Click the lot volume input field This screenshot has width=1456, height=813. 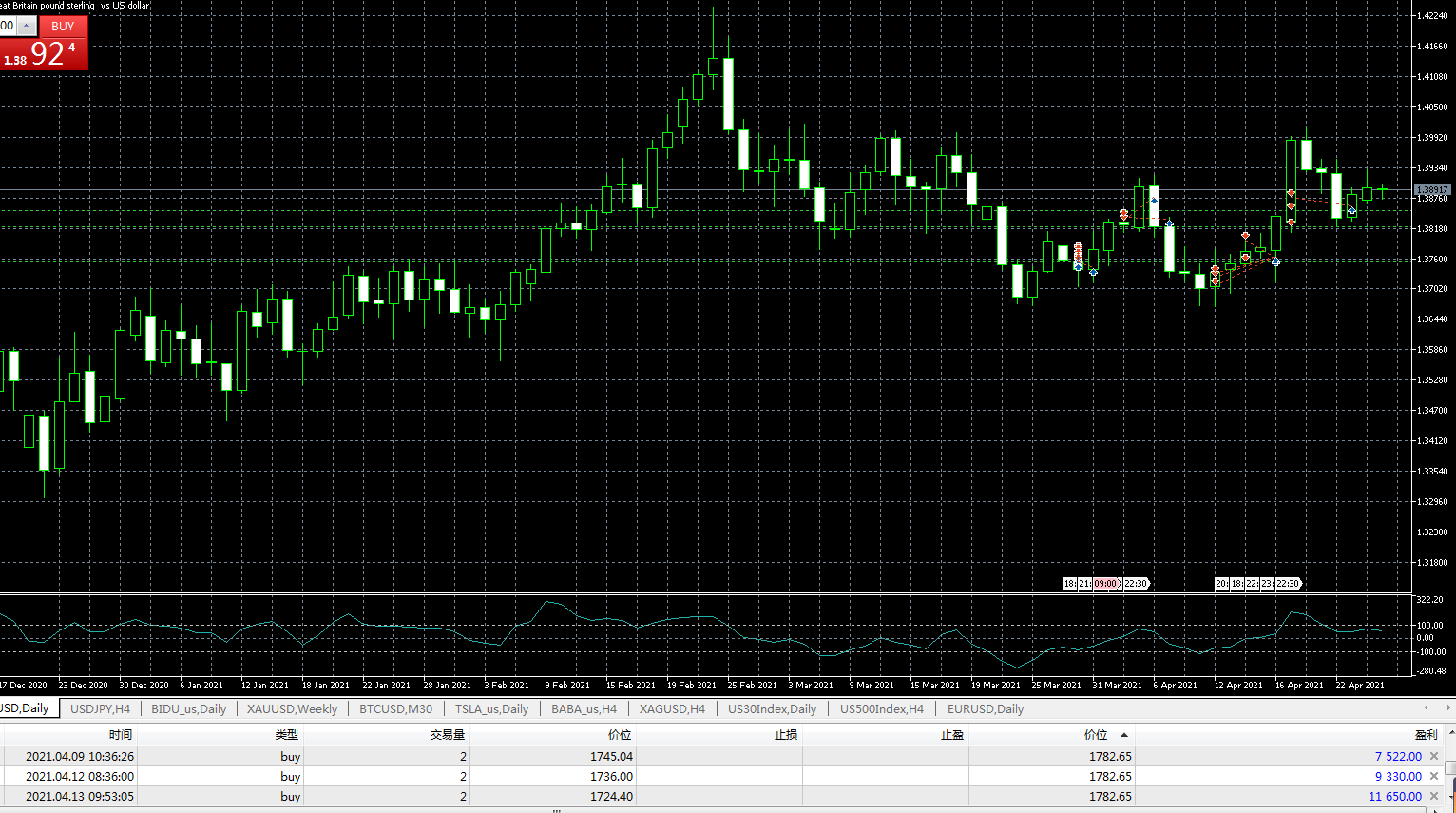pyautogui.click(x=8, y=26)
